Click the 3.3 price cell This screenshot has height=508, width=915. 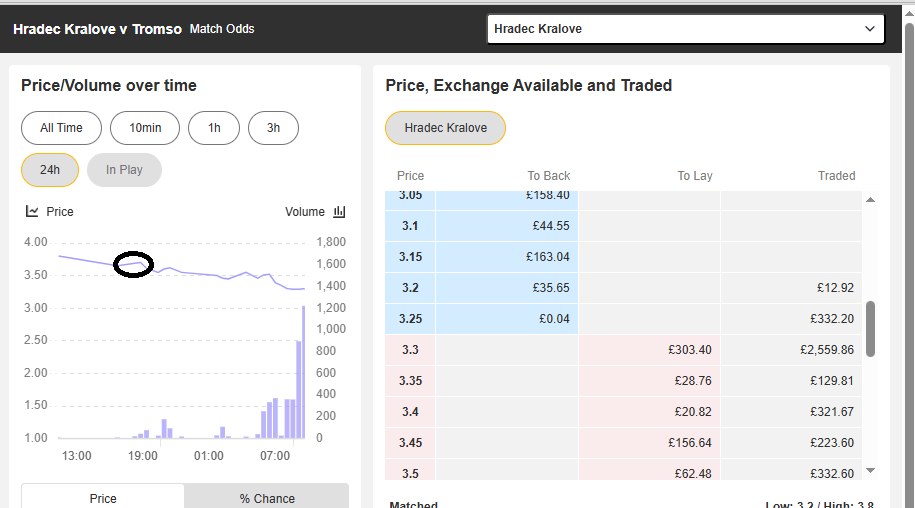410,349
